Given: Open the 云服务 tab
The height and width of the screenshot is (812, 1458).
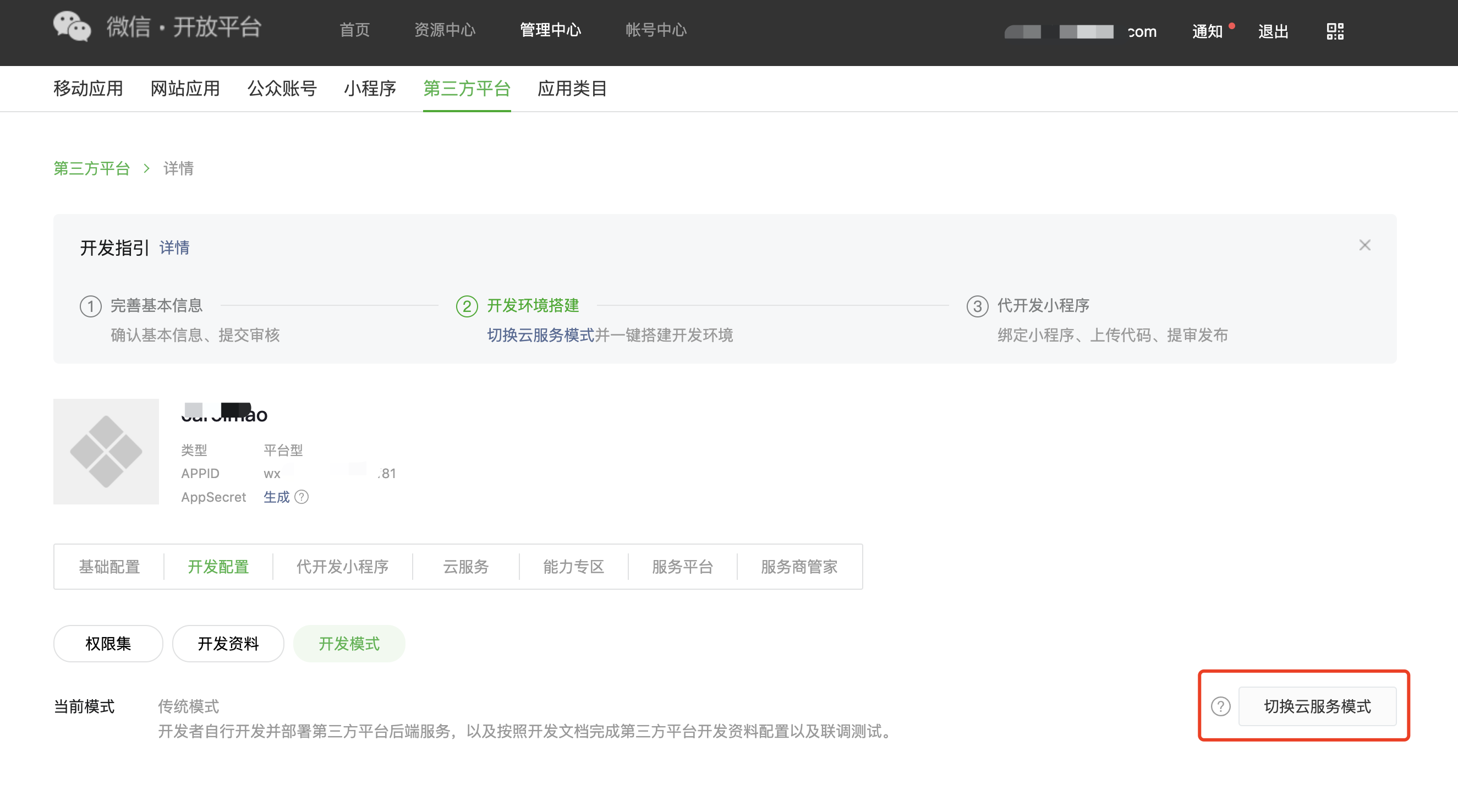Looking at the screenshot, I should coord(466,567).
